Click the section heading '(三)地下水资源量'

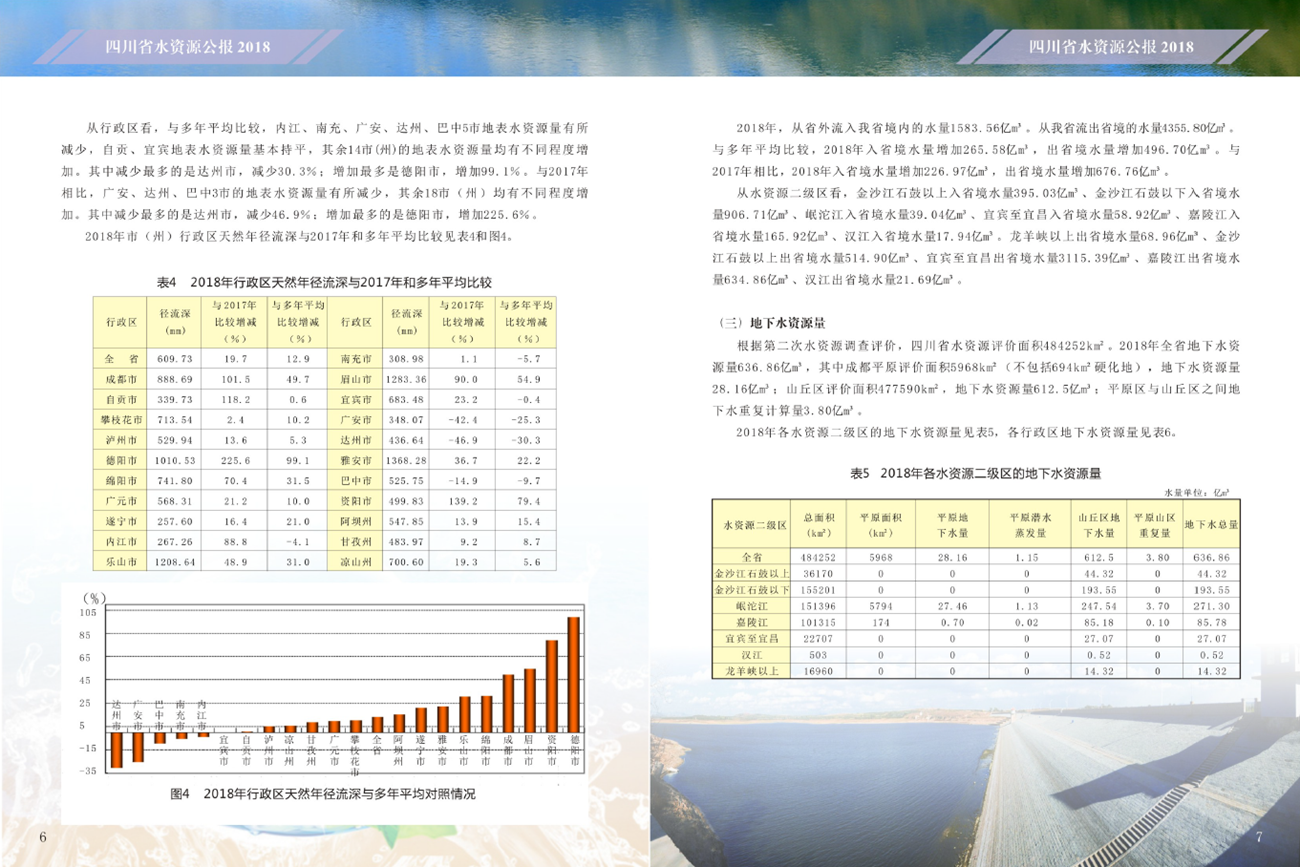[771, 323]
